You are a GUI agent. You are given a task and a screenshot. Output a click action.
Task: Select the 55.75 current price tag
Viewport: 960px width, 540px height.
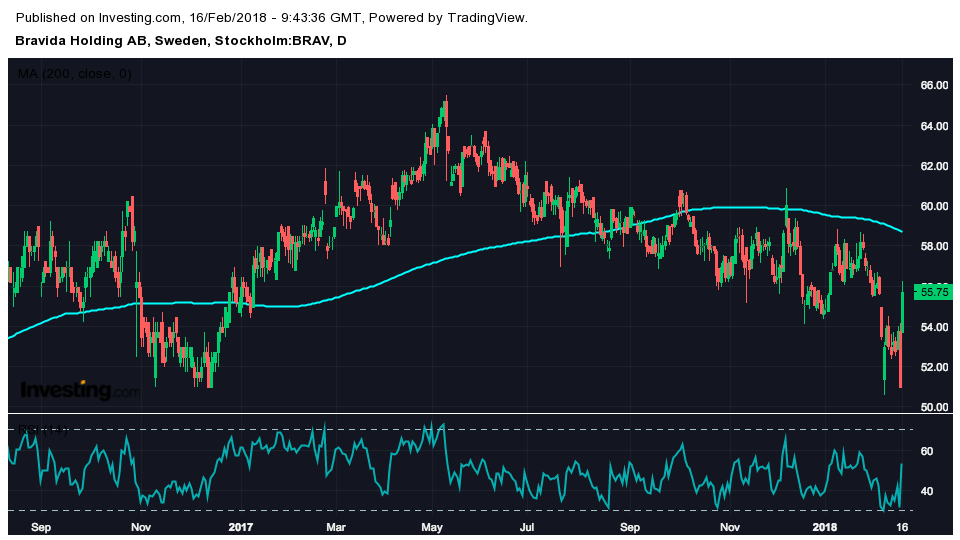point(934,292)
